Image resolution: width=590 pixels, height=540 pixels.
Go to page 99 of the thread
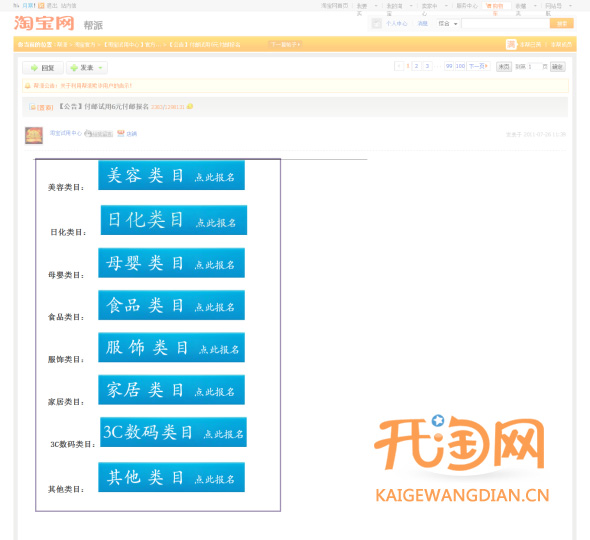(x=449, y=66)
